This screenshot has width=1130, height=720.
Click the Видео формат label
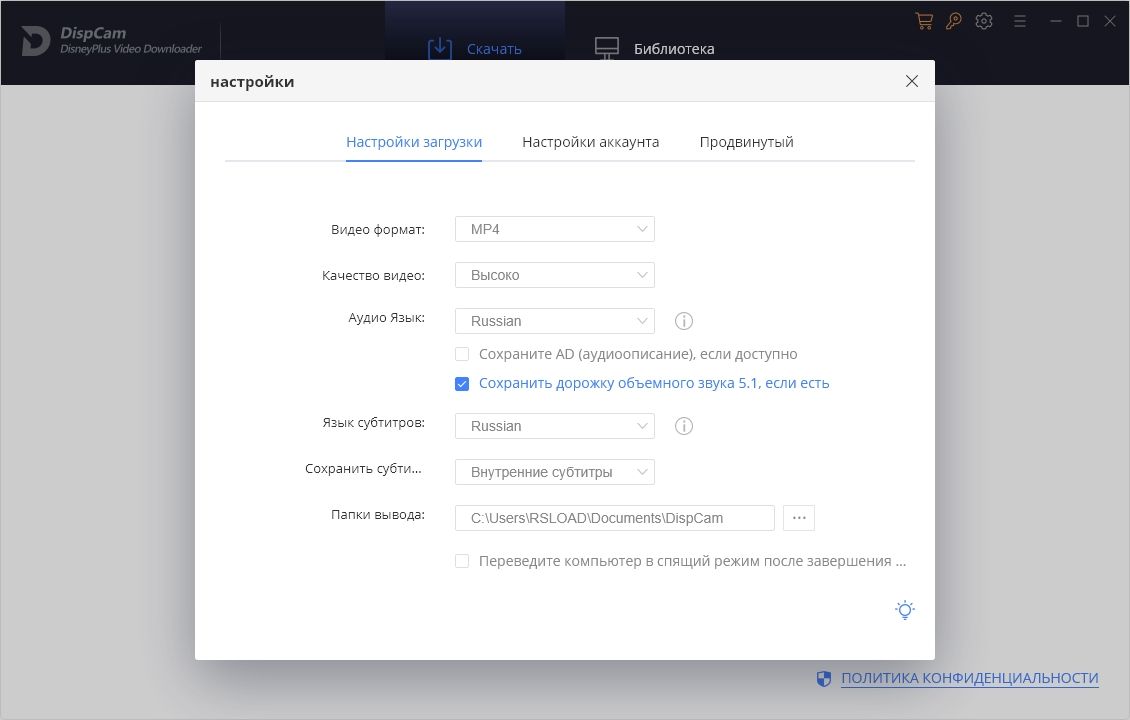click(378, 230)
